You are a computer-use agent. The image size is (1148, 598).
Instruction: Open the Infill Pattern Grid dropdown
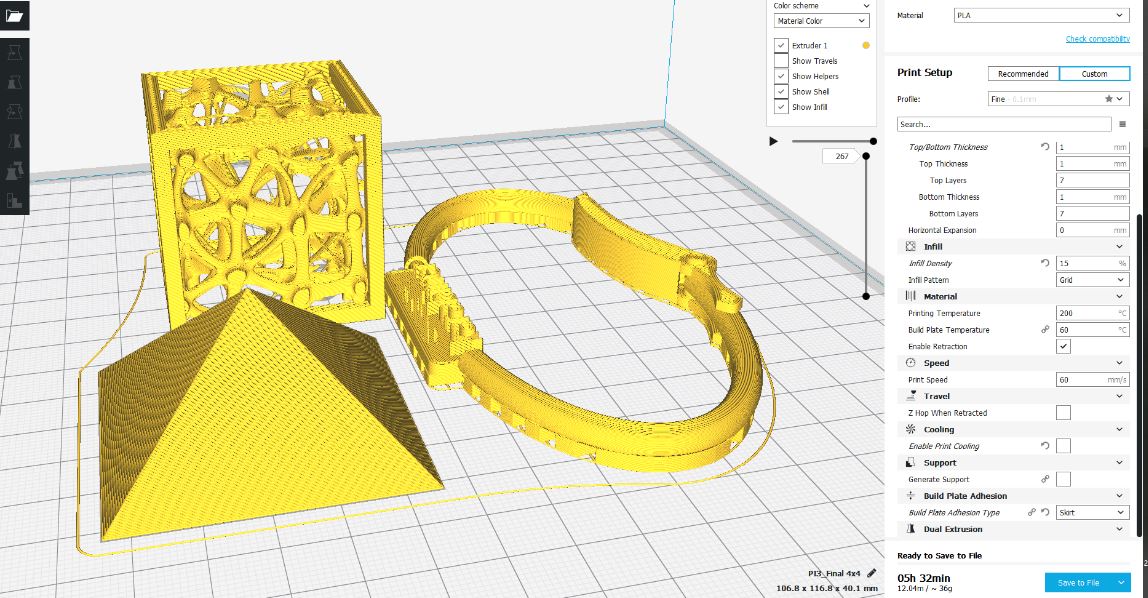click(x=1092, y=280)
